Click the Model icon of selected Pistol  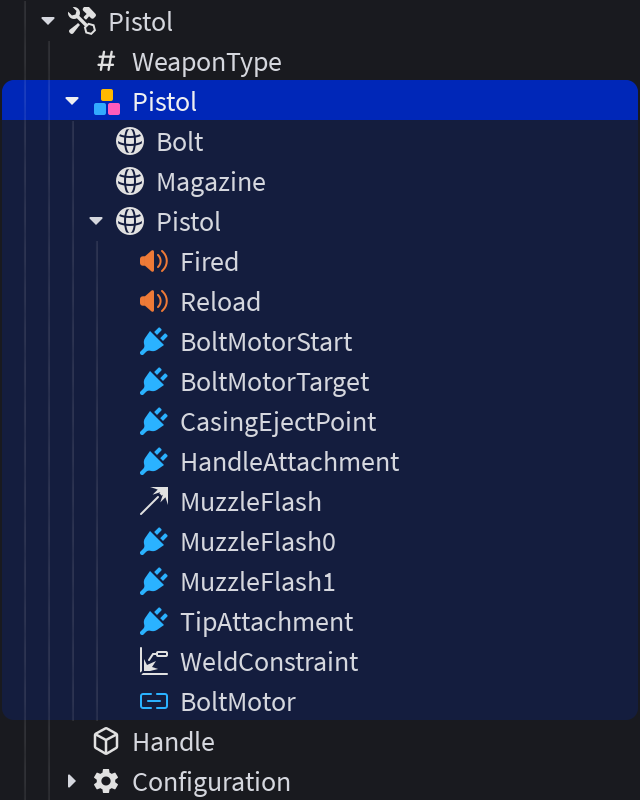pyautogui.click(x=107, y=102)
